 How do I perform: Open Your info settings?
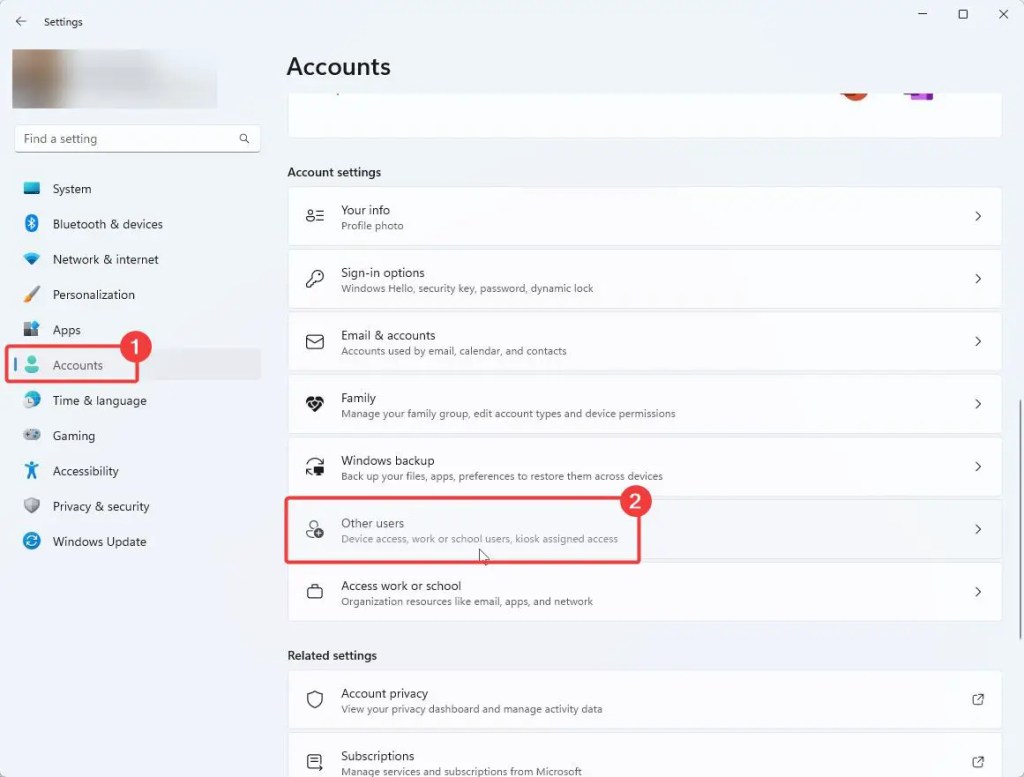click(645, 216)
